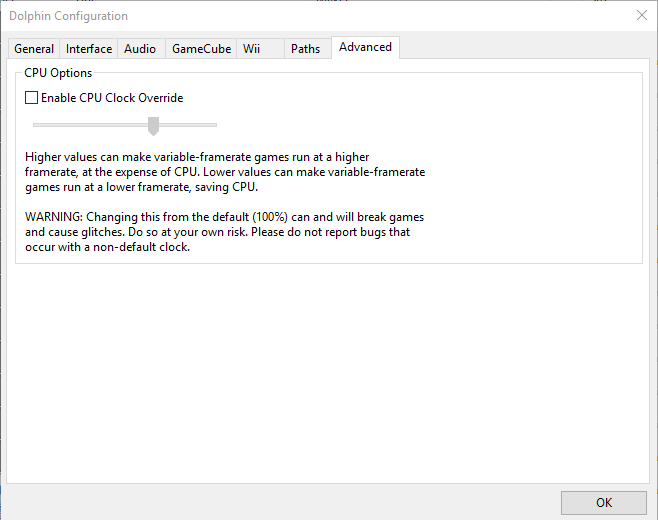This screenshot has height=520, width=658.
Task: Open the Interface tab
Action: click(89, 49)
